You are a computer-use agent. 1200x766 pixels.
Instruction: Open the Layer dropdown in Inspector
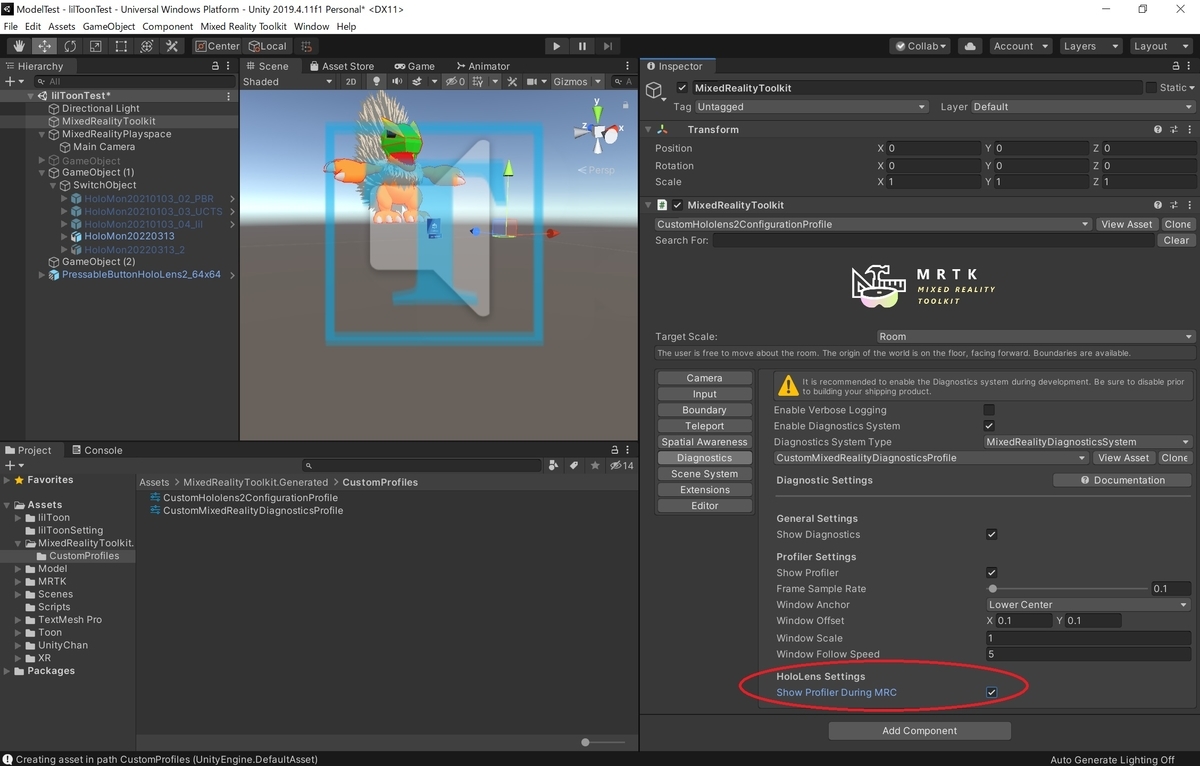[1081, 107]
